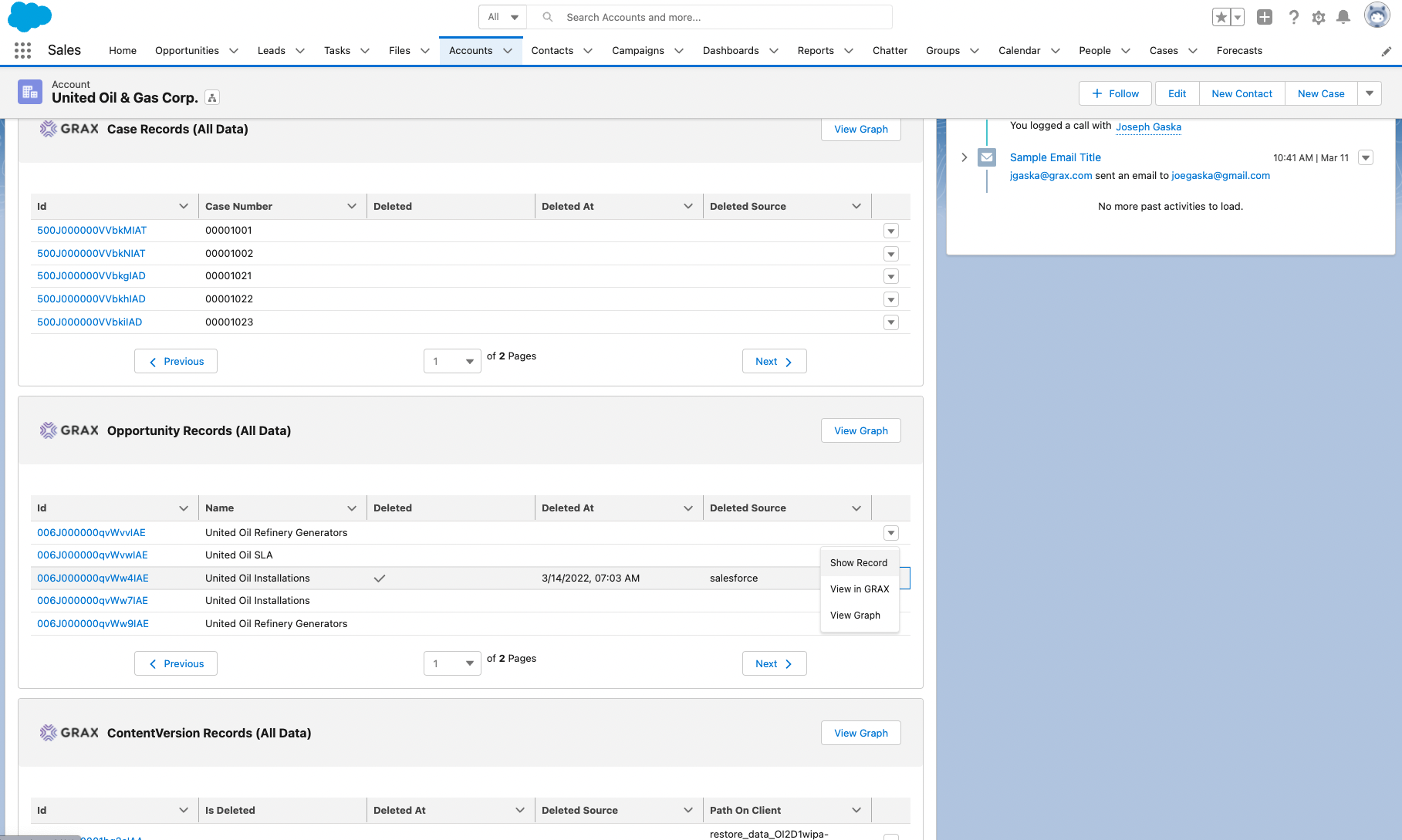Select Show Record from the row menu

[859, 563]
